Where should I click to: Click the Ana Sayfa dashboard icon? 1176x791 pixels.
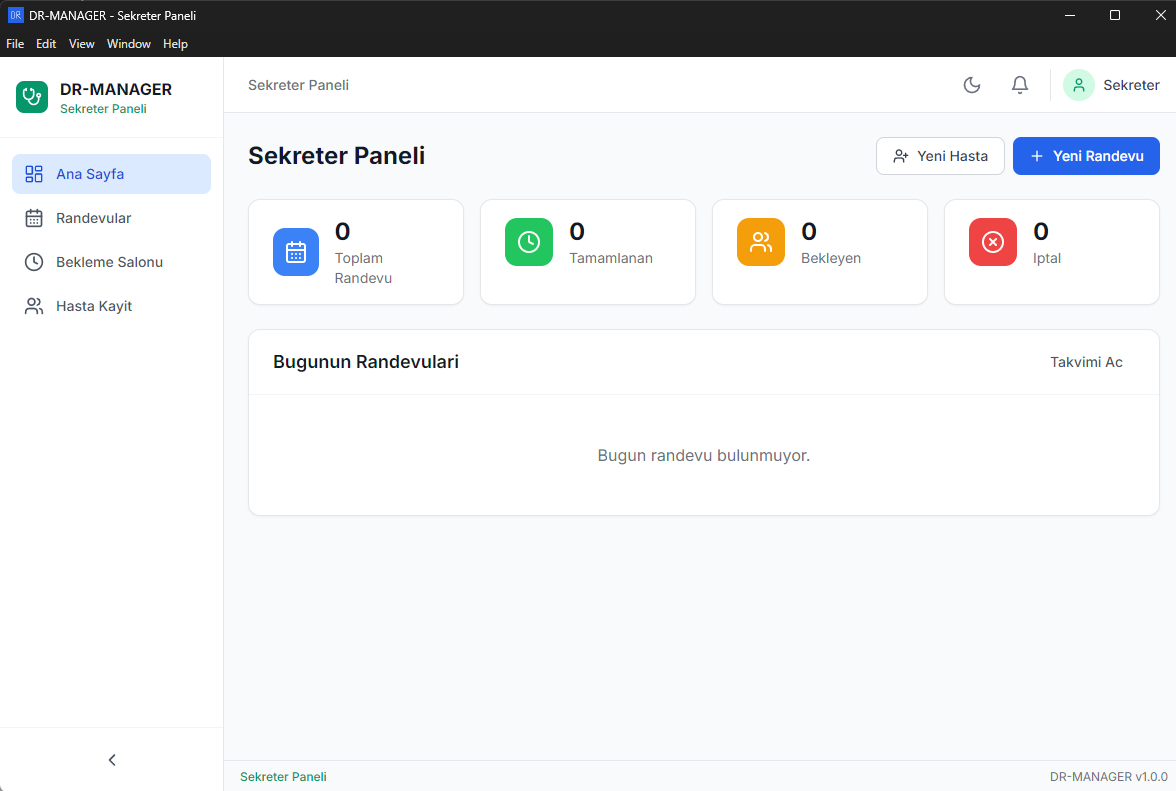click(34, 174)
